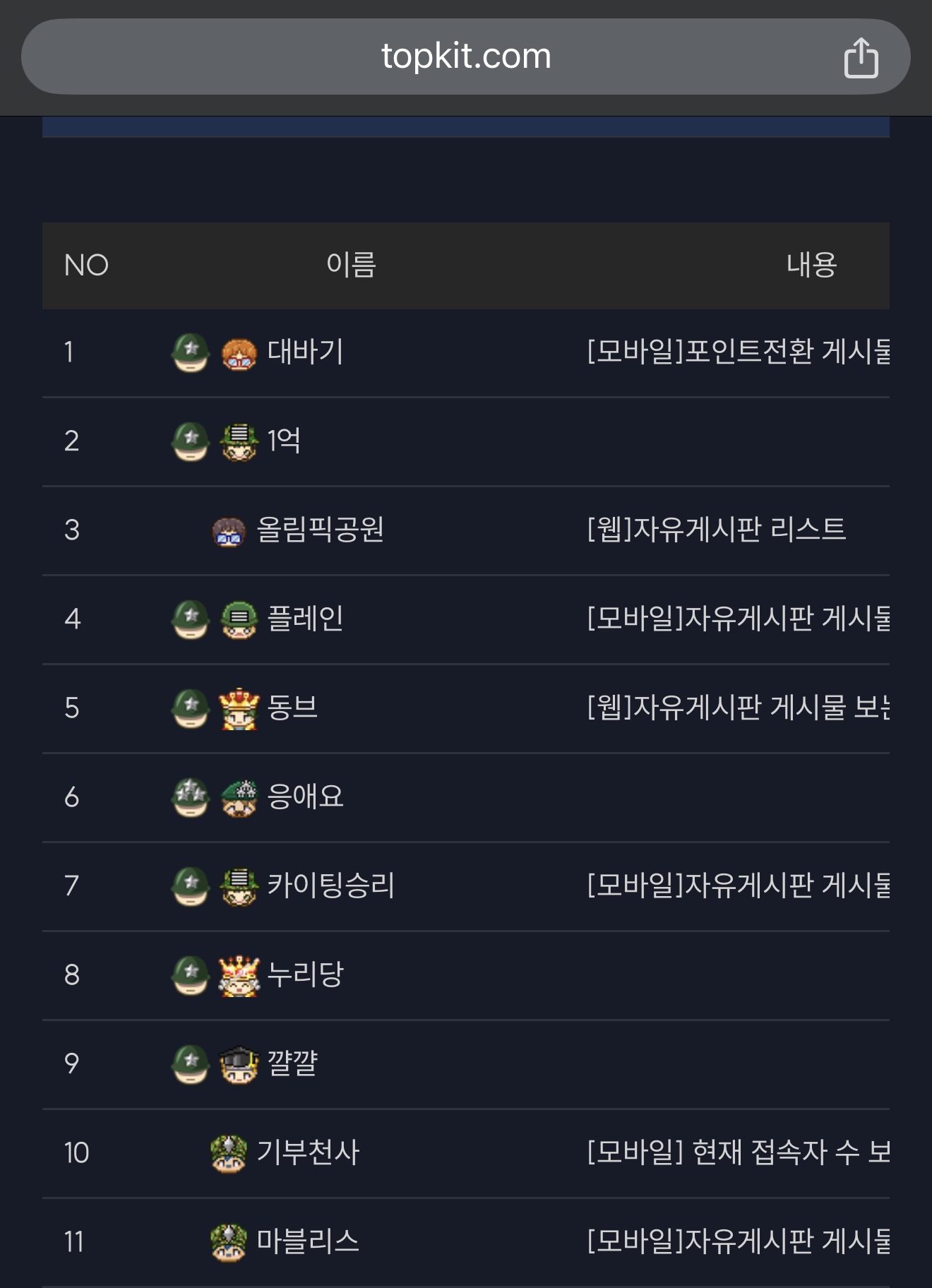Click the NO column header
932x1288 pixels.
[x=86, y=266]
